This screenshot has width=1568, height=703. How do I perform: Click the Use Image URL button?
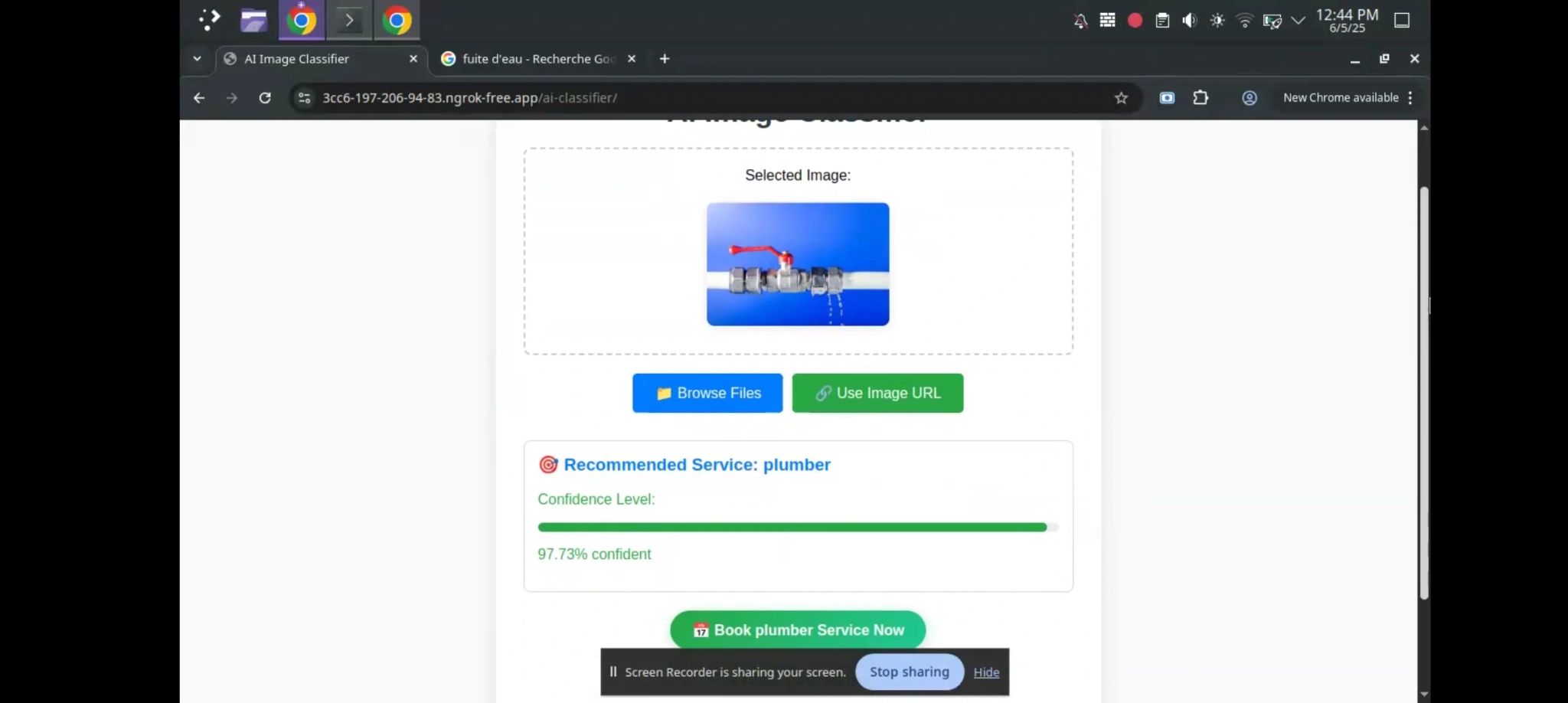coord(877,393)
